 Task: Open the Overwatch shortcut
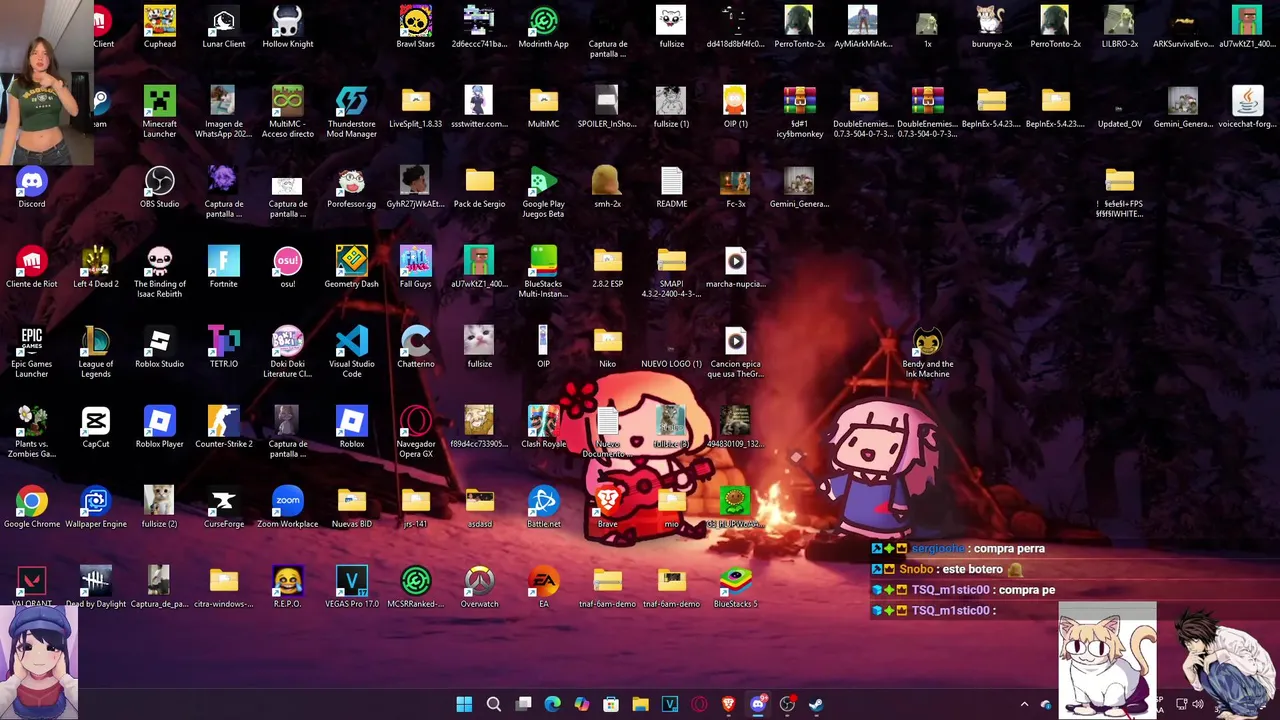tap(479, 587)
